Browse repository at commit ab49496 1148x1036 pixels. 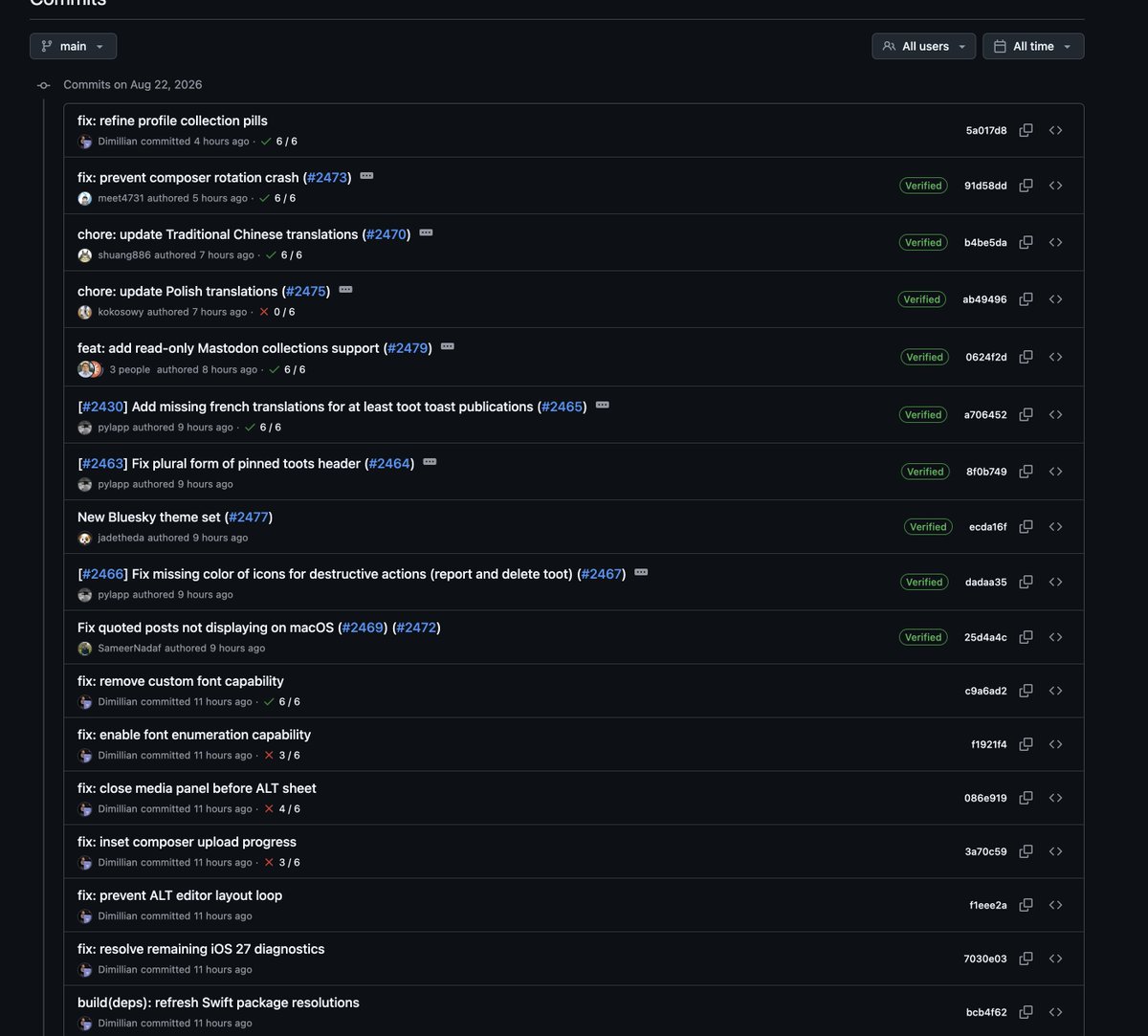(1056, 299)
